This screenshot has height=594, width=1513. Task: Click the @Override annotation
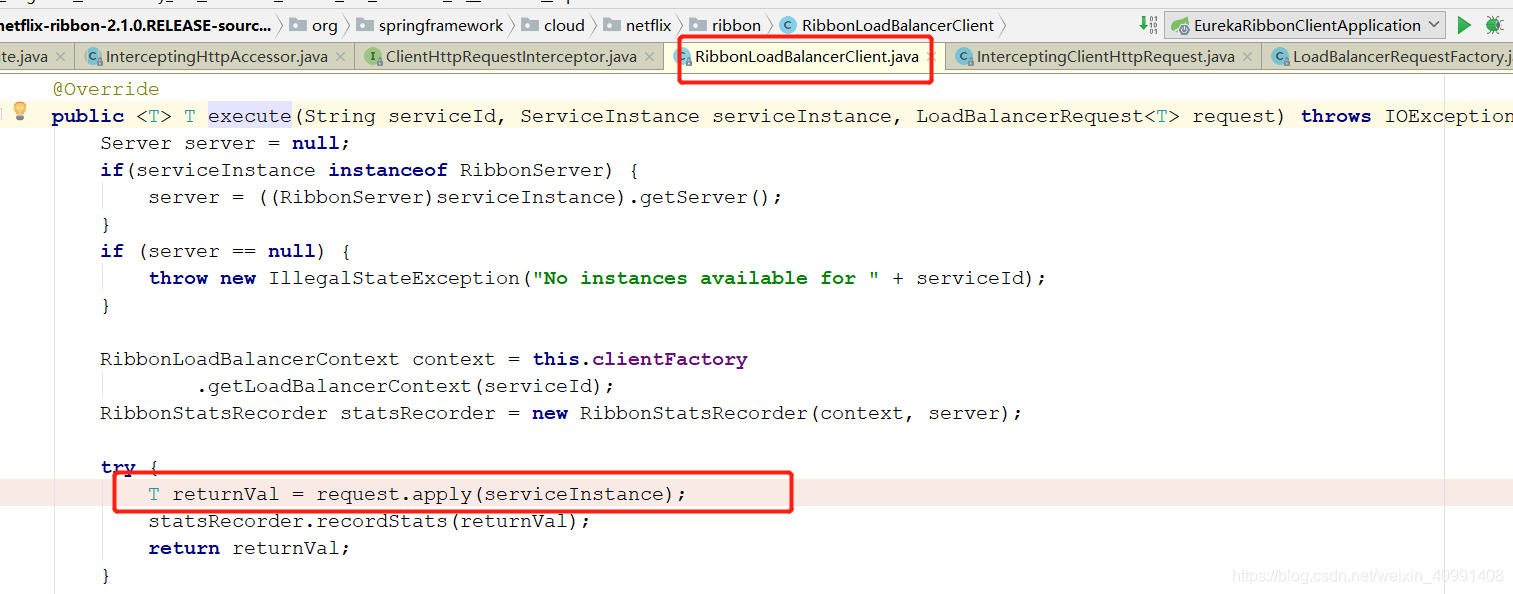tap(106, 89)
